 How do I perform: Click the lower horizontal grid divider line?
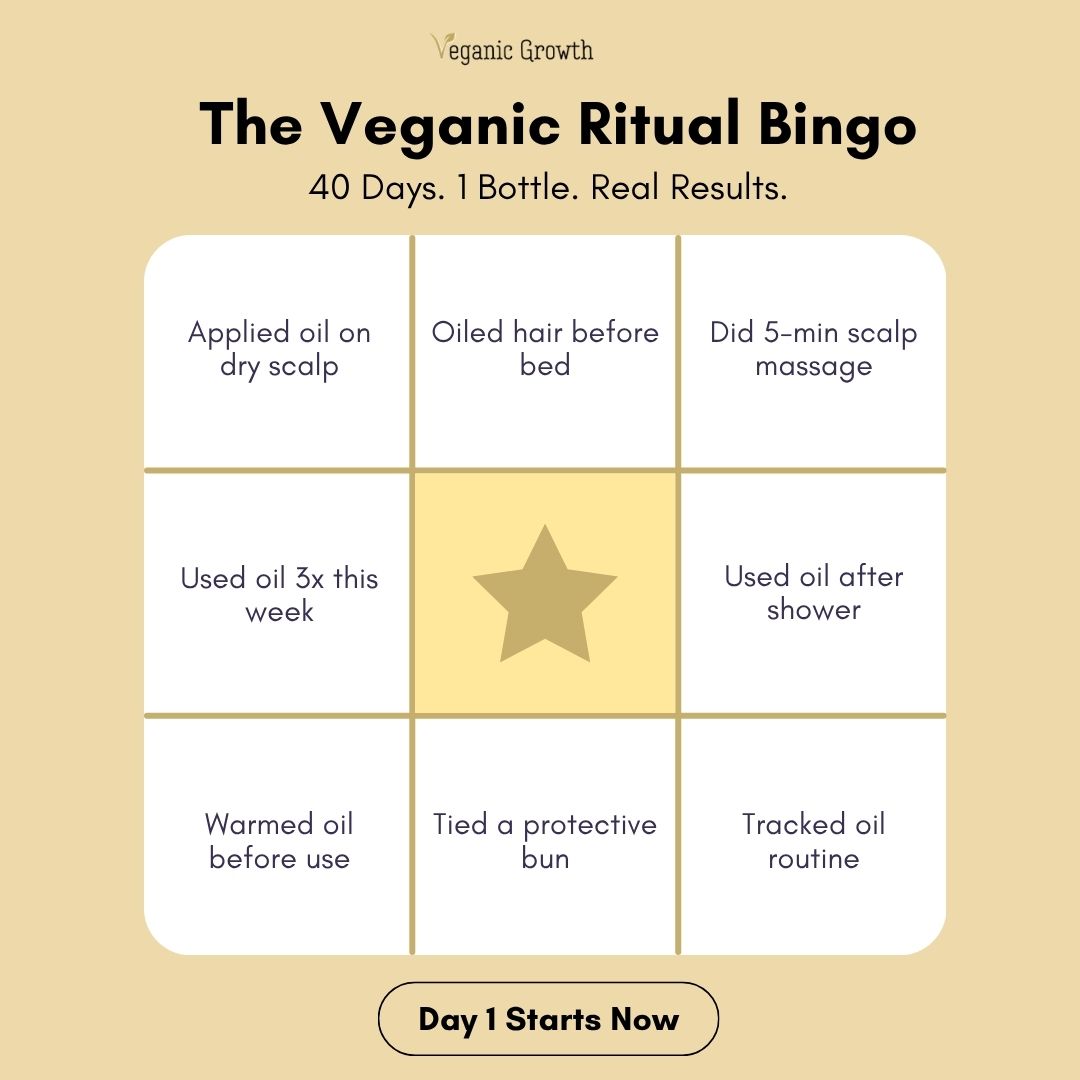pos(545,716)
